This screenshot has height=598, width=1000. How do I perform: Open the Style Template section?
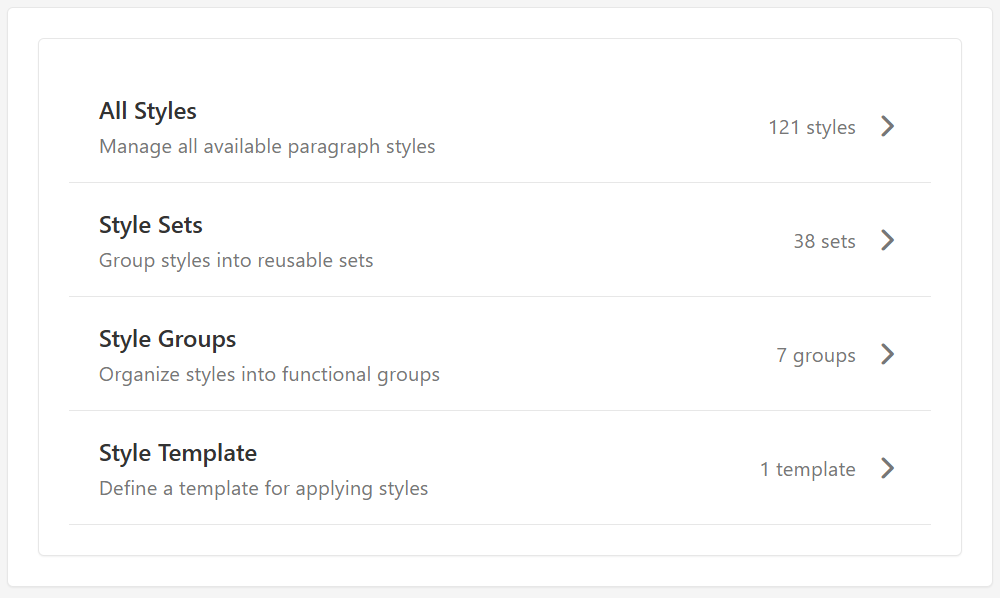500,468
